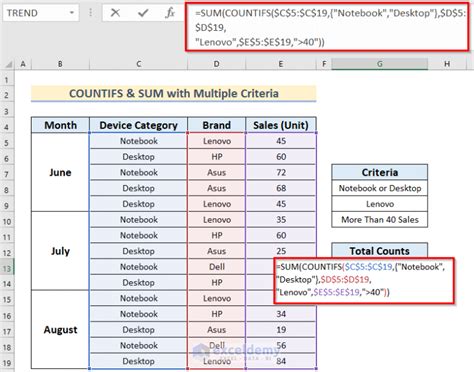The image size is (474, 372).
Task: Click the Cancel (X) formula button
Action: pos(115,13)
